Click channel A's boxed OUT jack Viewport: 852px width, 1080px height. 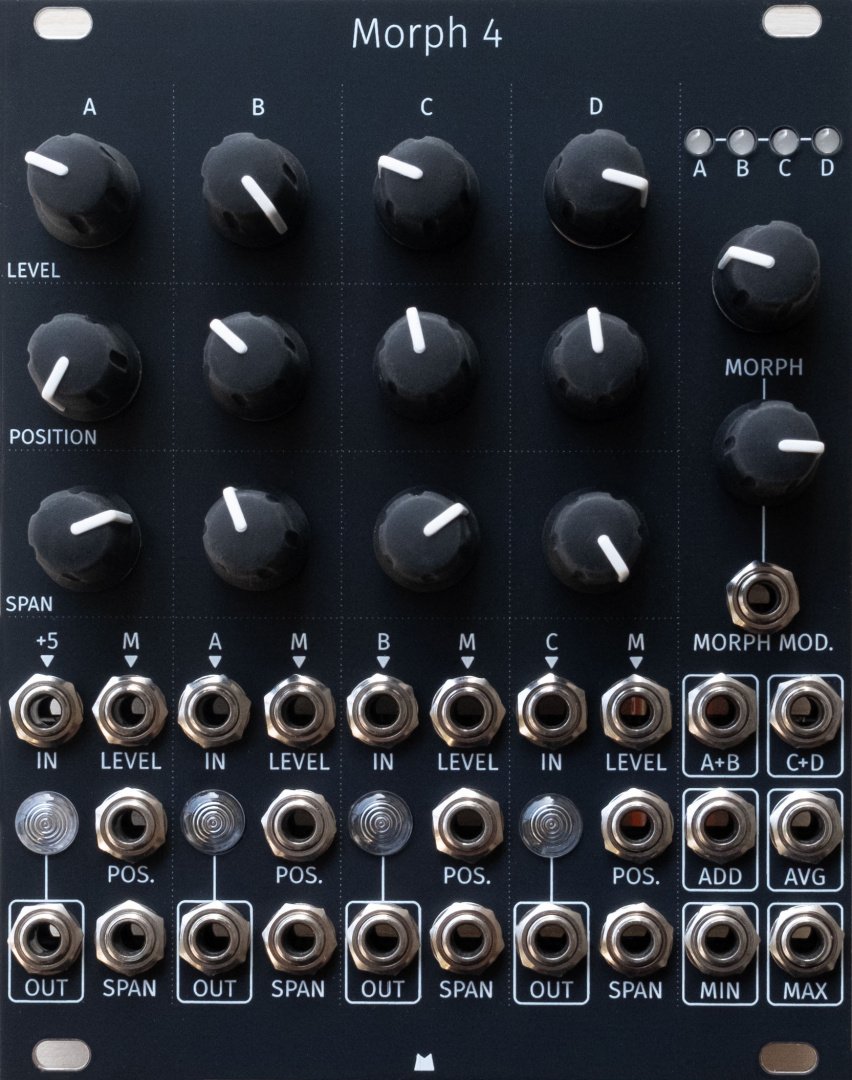45,939
